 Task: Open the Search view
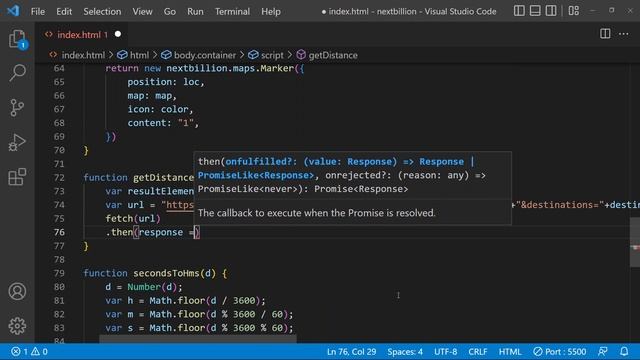point(17,73)
